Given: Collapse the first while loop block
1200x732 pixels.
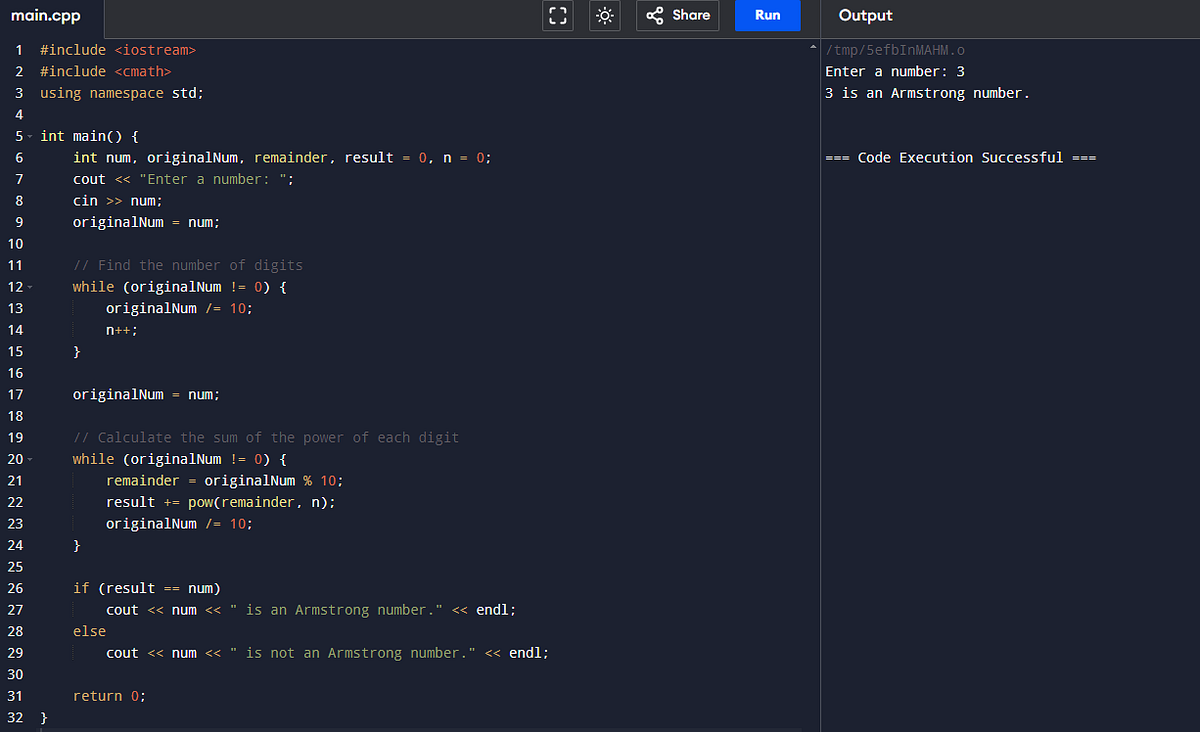Looking at the screenshot, I should click(31, 286).
